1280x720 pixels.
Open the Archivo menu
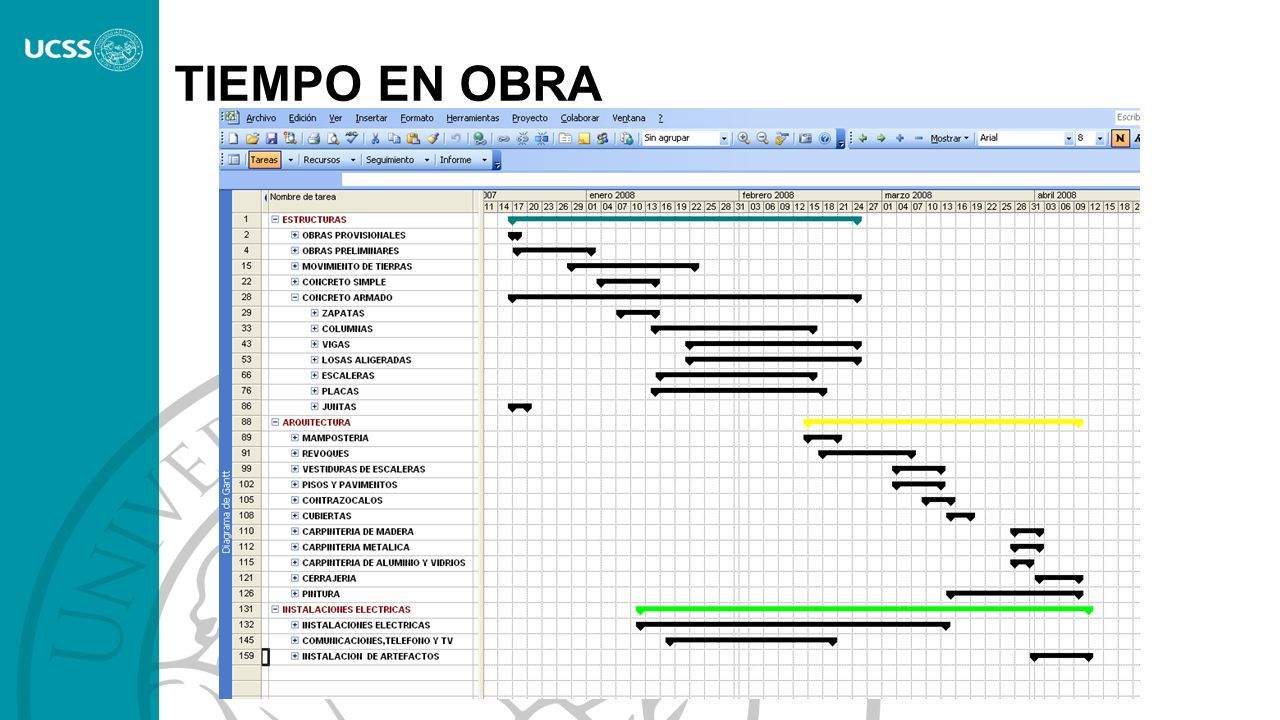[x=261, y=117]
